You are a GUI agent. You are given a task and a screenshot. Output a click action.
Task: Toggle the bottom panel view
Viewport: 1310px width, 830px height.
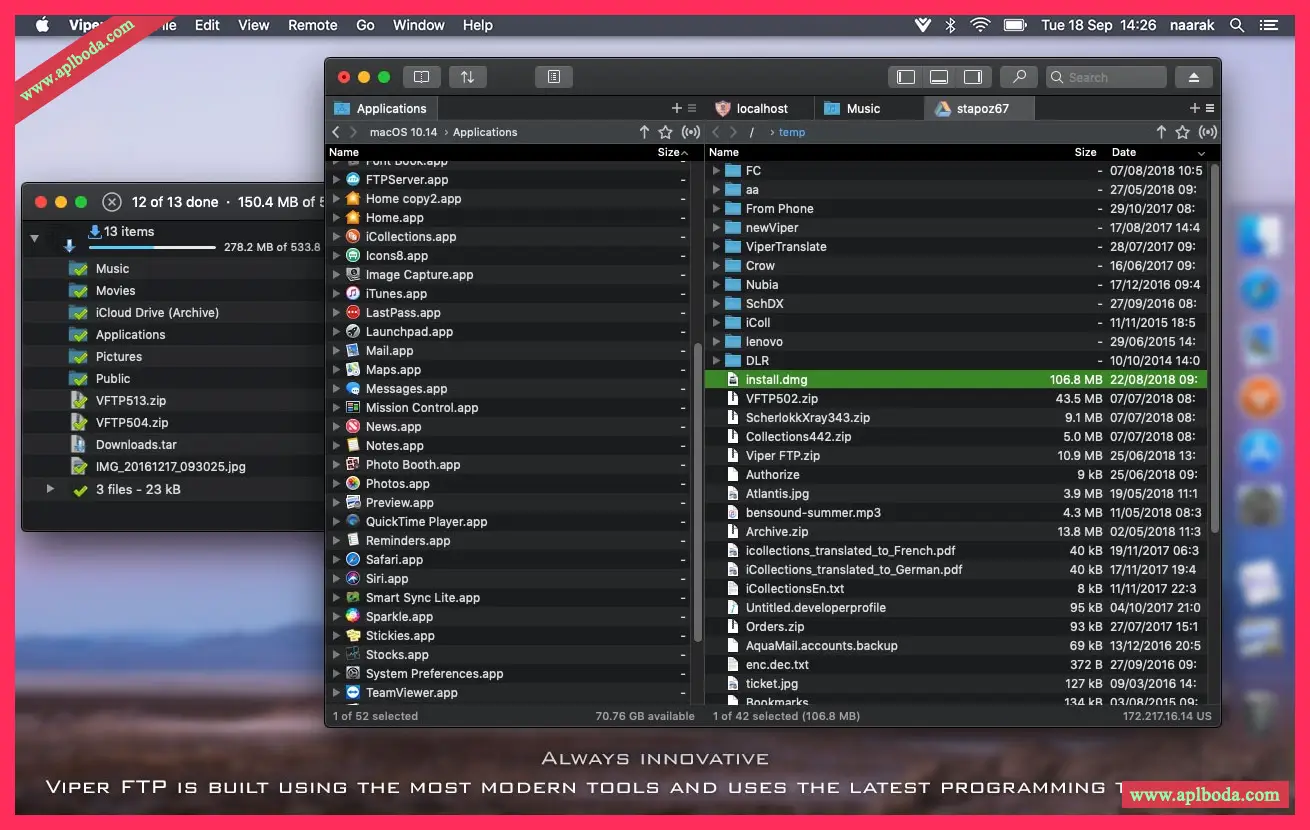[x=939, y=77]
